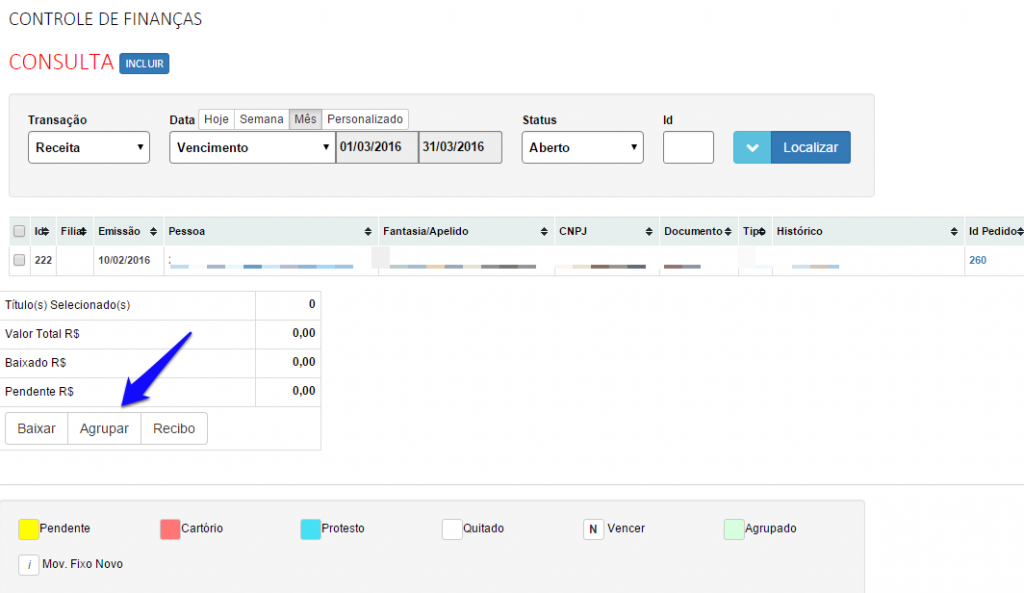Sort by Emissão column arrows

click(153, 231)
